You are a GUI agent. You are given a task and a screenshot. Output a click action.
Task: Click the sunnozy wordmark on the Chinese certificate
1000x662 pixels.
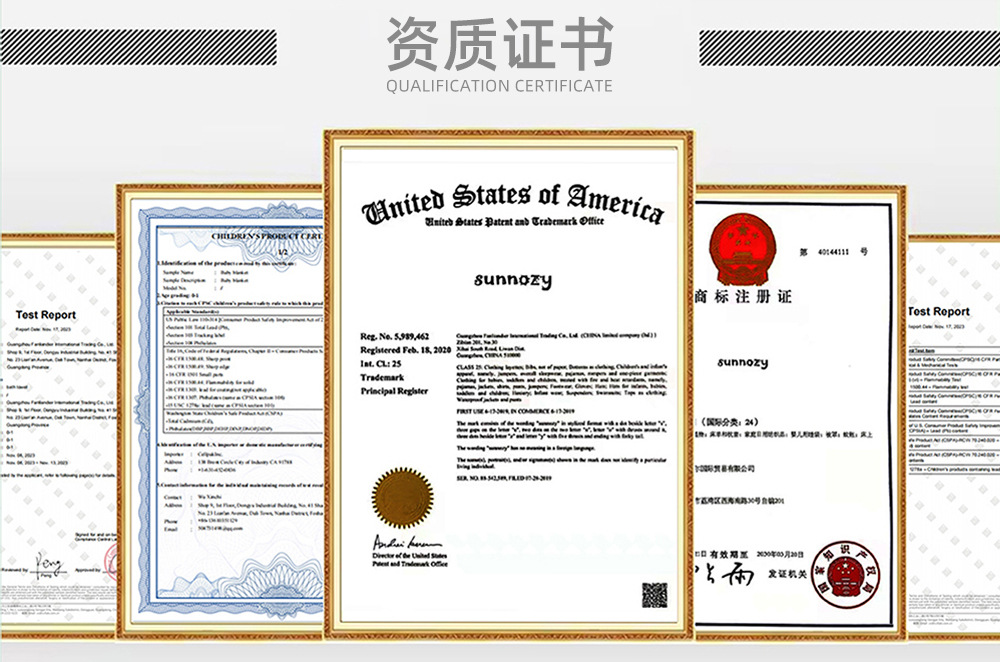point(742,362)
